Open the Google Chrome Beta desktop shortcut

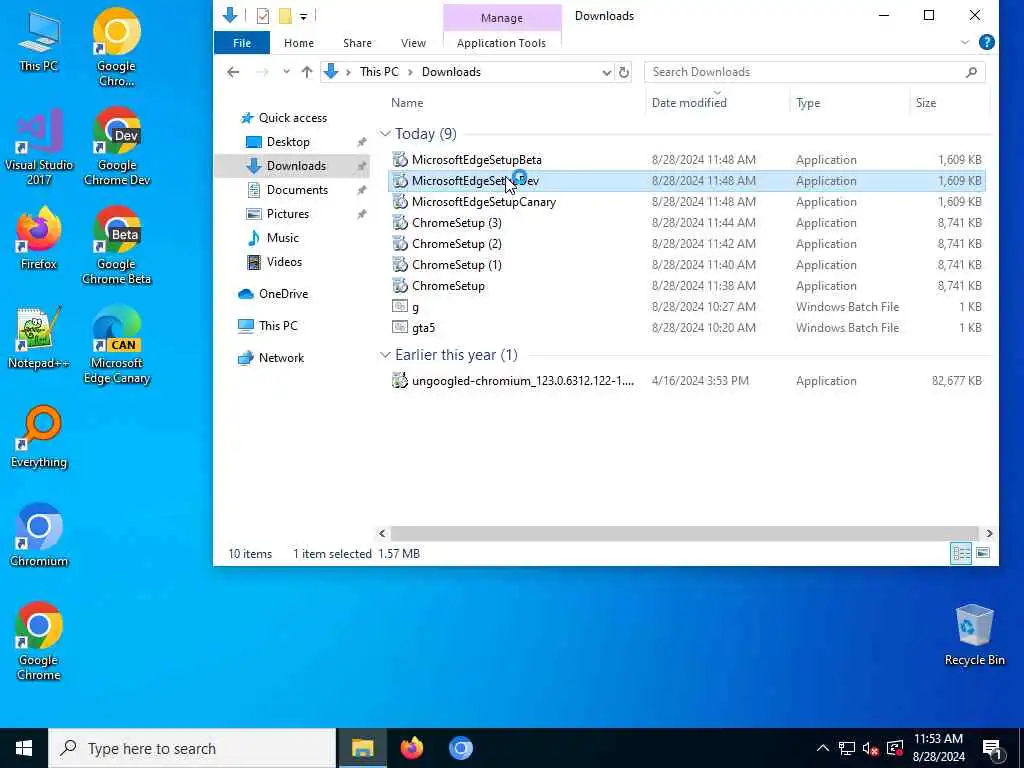[x=117, y=245]
